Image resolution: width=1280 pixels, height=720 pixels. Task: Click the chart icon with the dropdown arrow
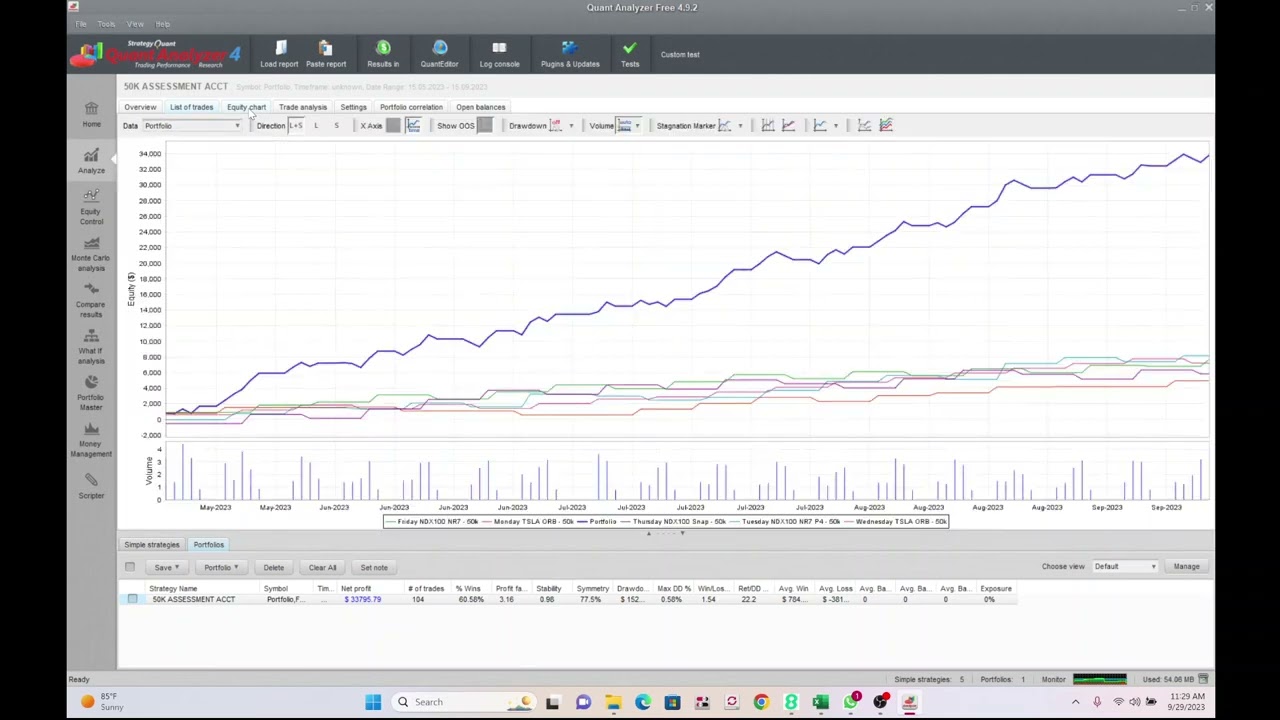click(x=821, y=125)
